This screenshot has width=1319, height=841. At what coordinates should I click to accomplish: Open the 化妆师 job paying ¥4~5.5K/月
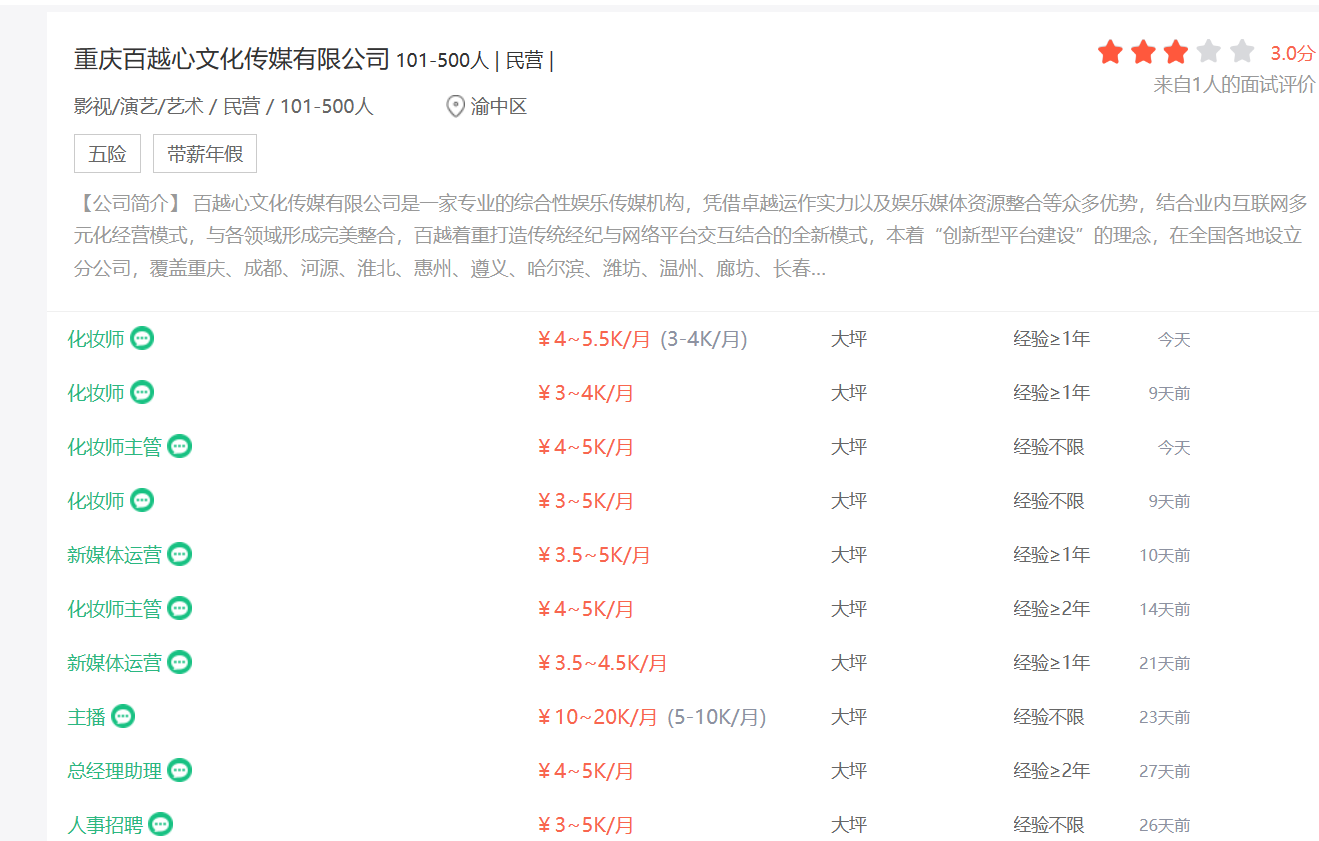point(96,339)
